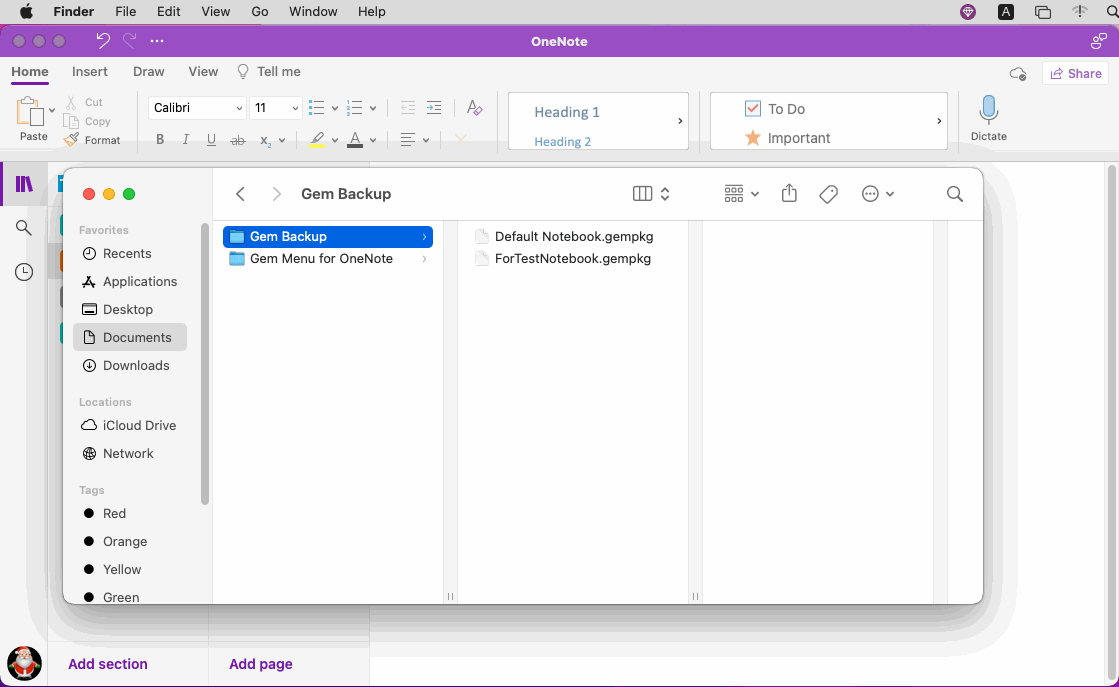Image resolution: width=1119 pixels, height=687 pixels.
Task: Switch to the Insert ribbon tab
Action: click(90, 71)
